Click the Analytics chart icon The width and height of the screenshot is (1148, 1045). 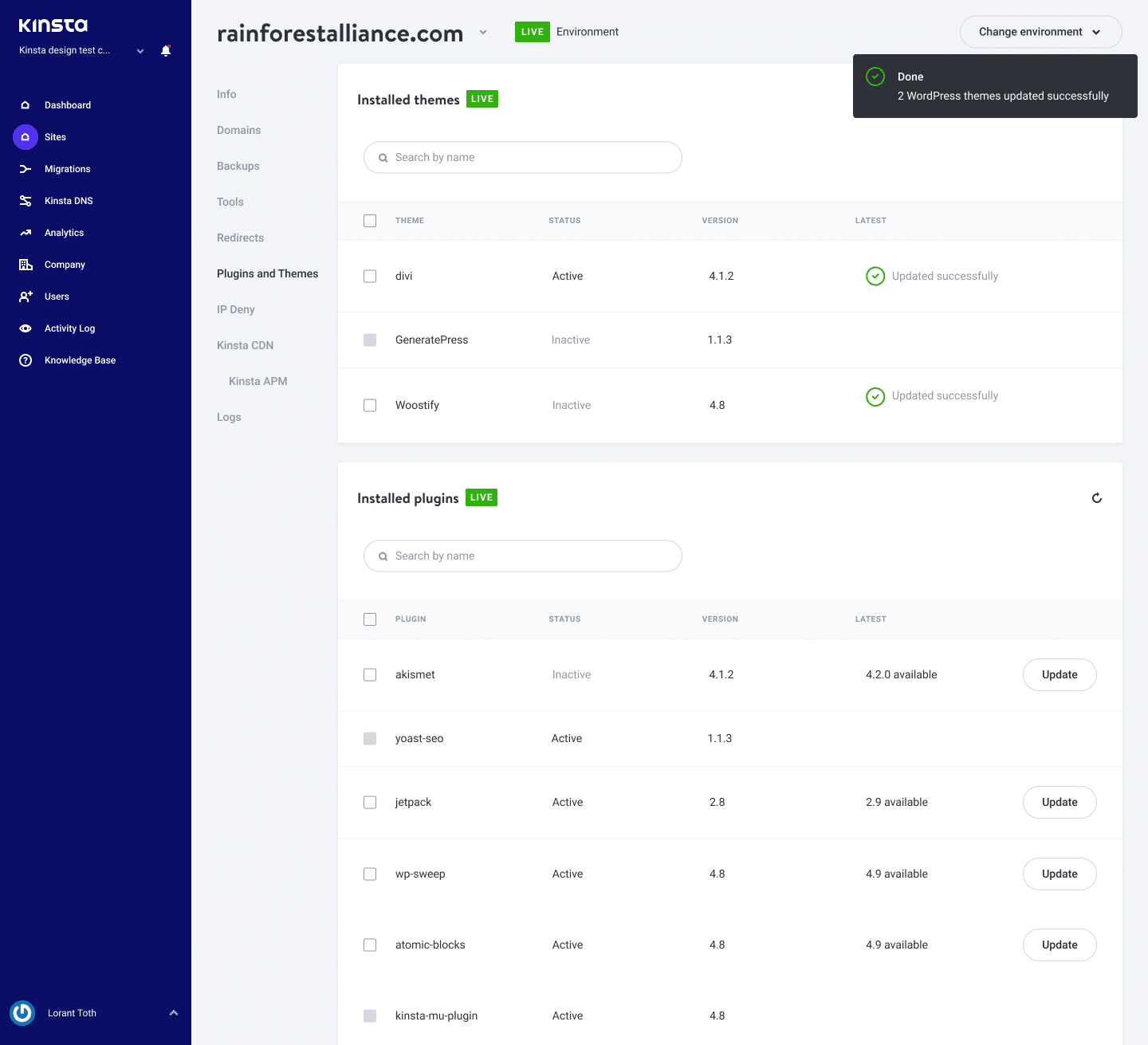pos(26,233)
